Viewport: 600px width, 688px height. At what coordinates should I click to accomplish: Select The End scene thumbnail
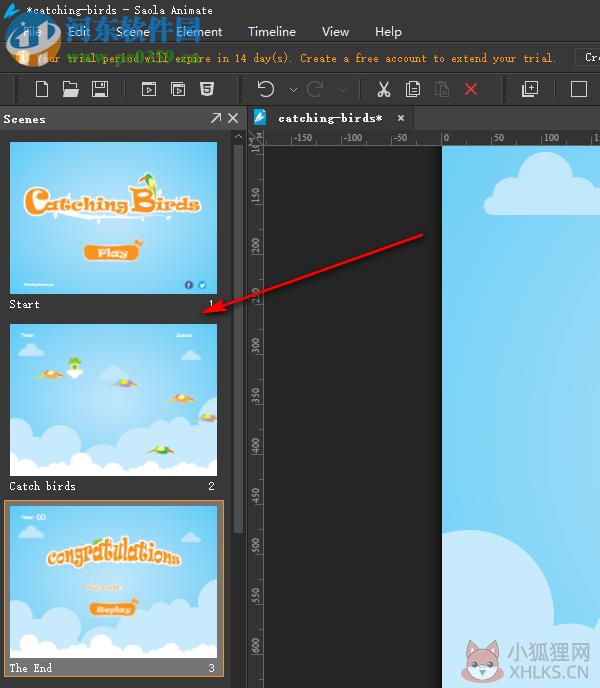coord(113,582)
